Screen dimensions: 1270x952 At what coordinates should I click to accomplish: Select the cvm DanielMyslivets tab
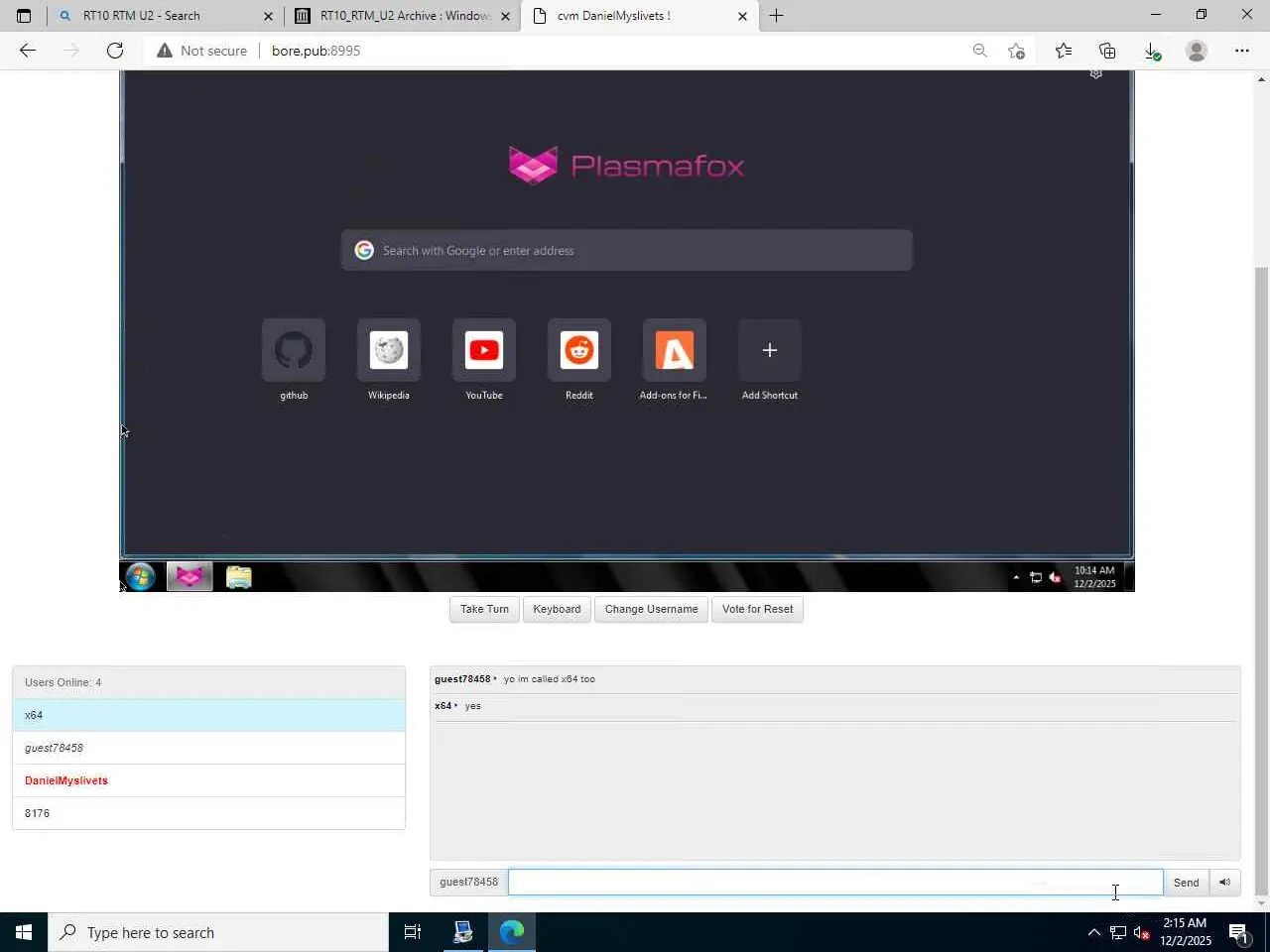(x=640, y=16)
